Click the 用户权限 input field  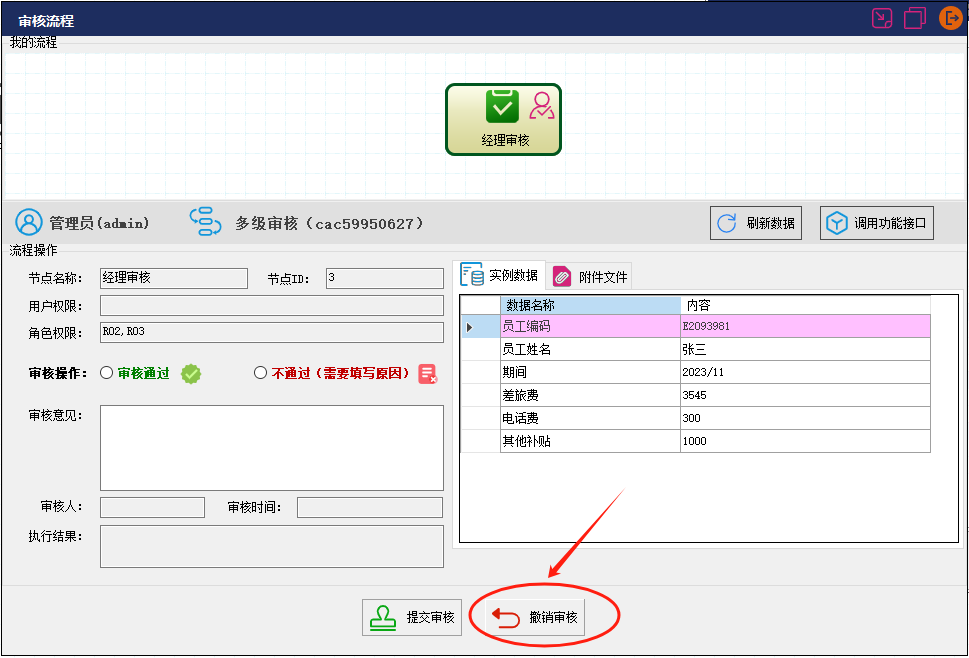(272, 305)
